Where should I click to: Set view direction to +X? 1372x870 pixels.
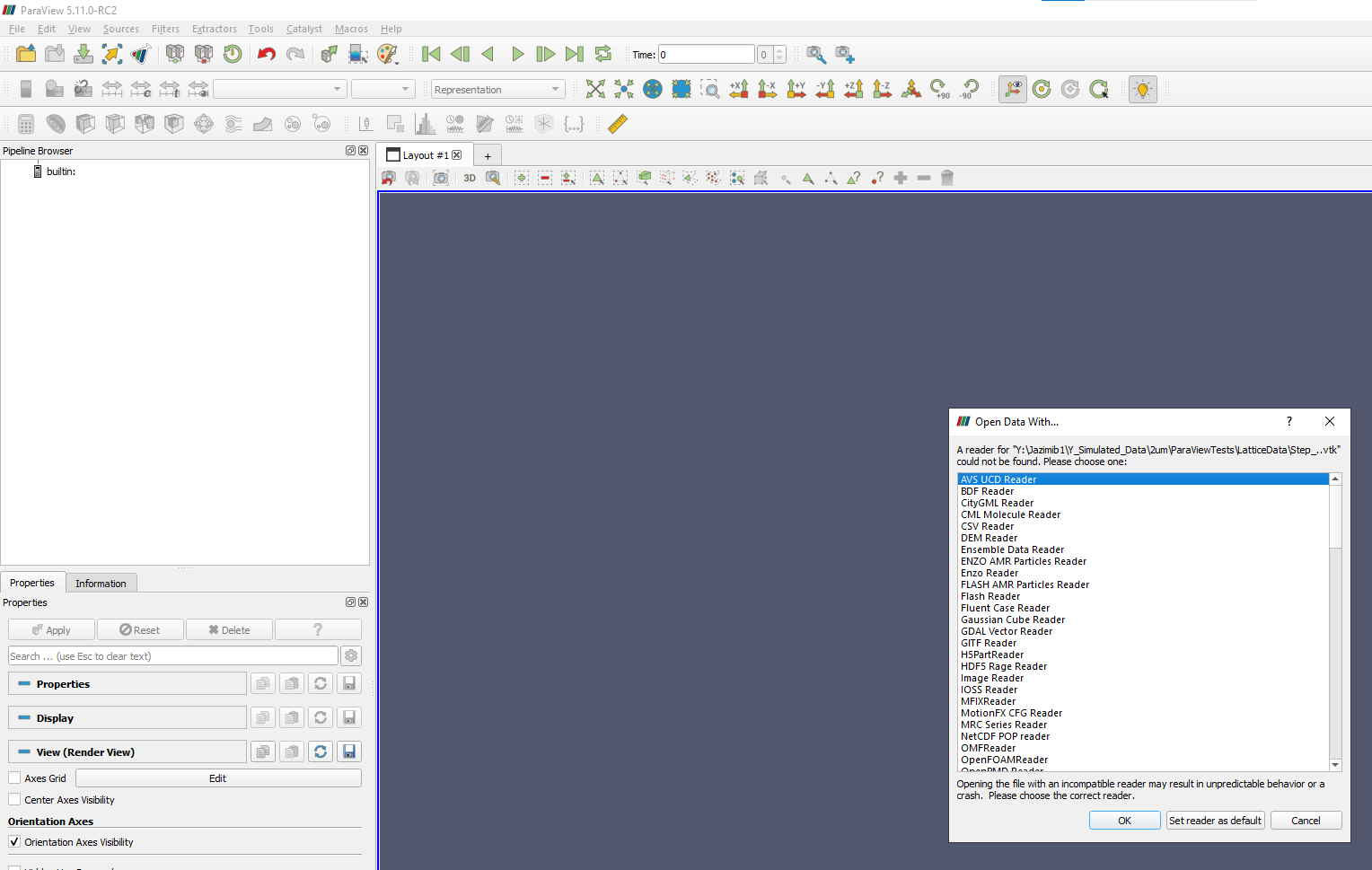click(739, 89)
